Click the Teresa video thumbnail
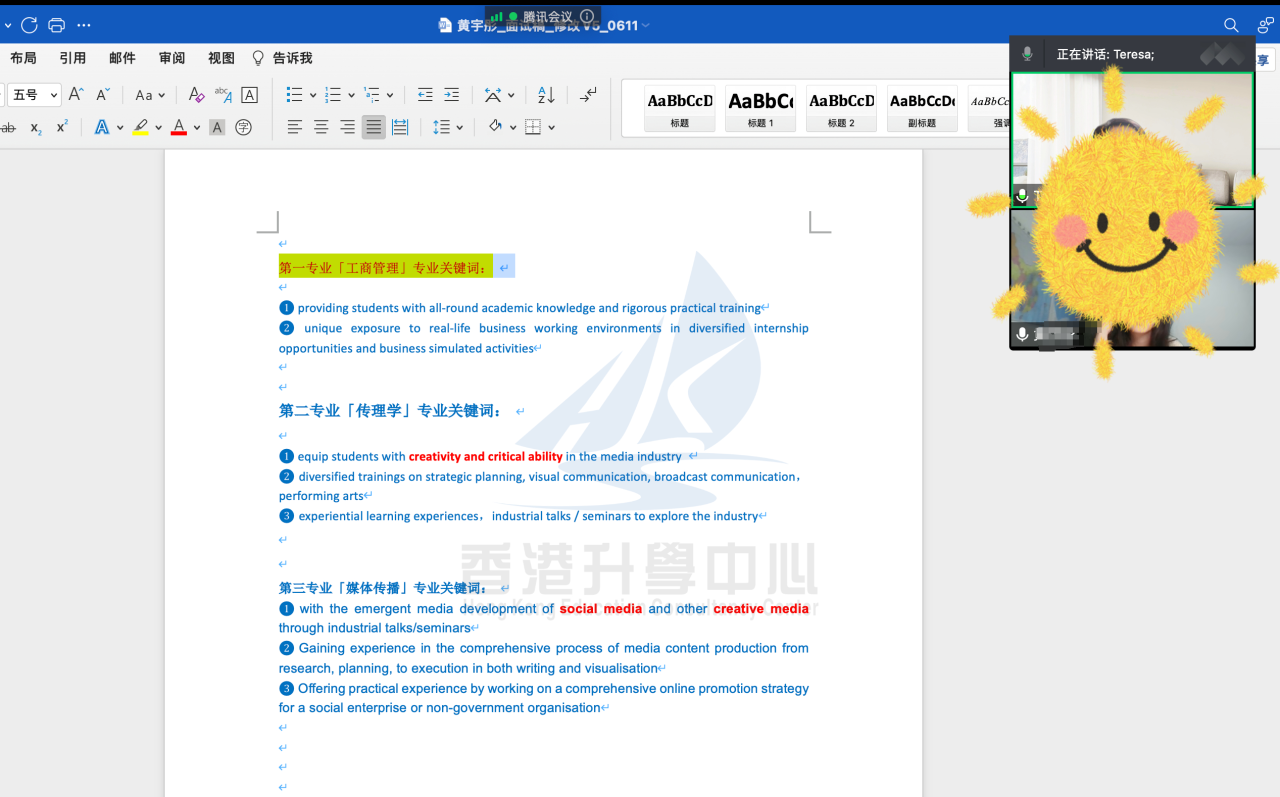 point(1132,139)
